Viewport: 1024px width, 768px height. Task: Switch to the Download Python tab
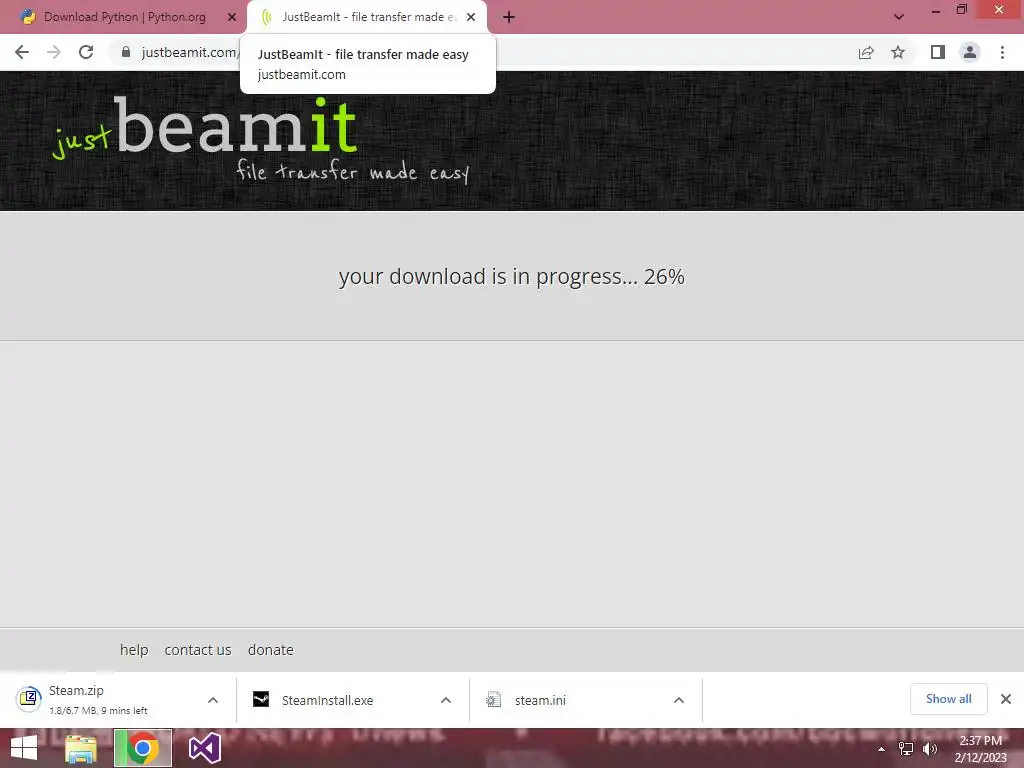124,17
